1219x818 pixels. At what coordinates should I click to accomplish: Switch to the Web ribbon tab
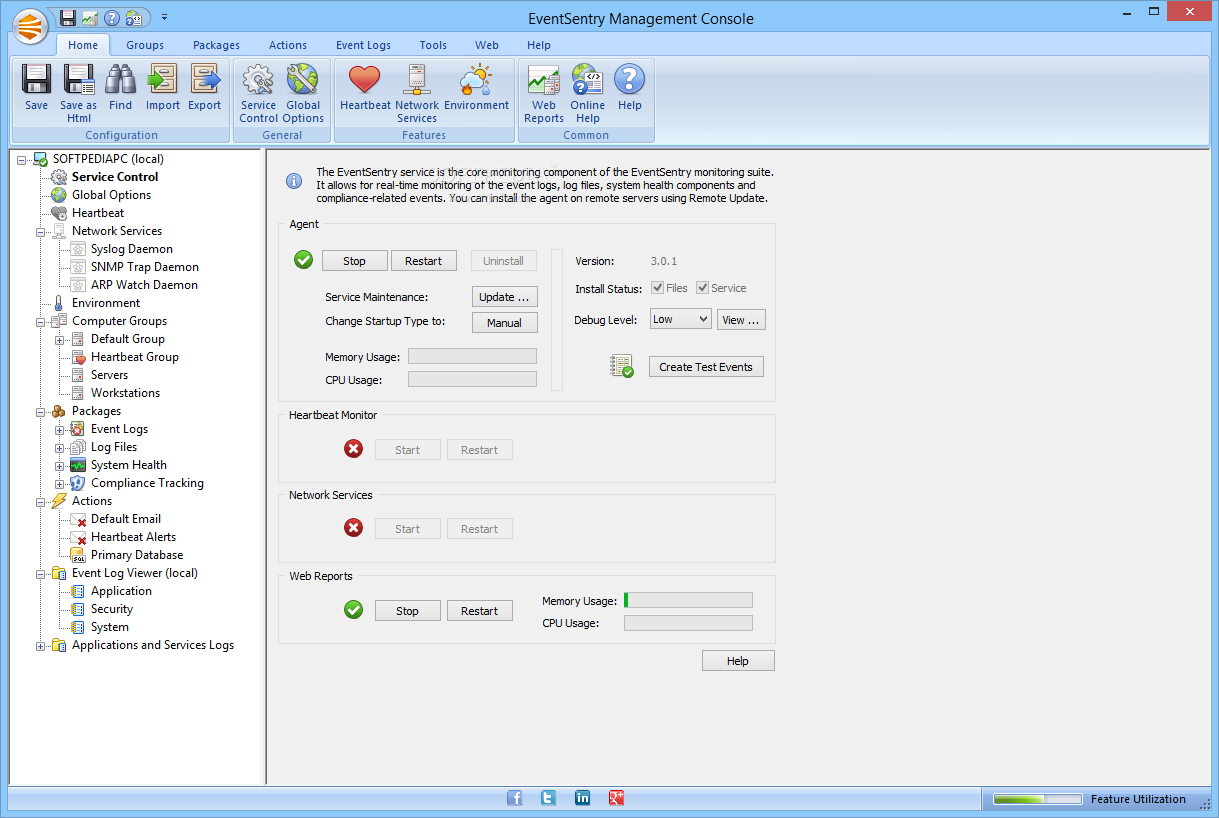coord(487,45)
